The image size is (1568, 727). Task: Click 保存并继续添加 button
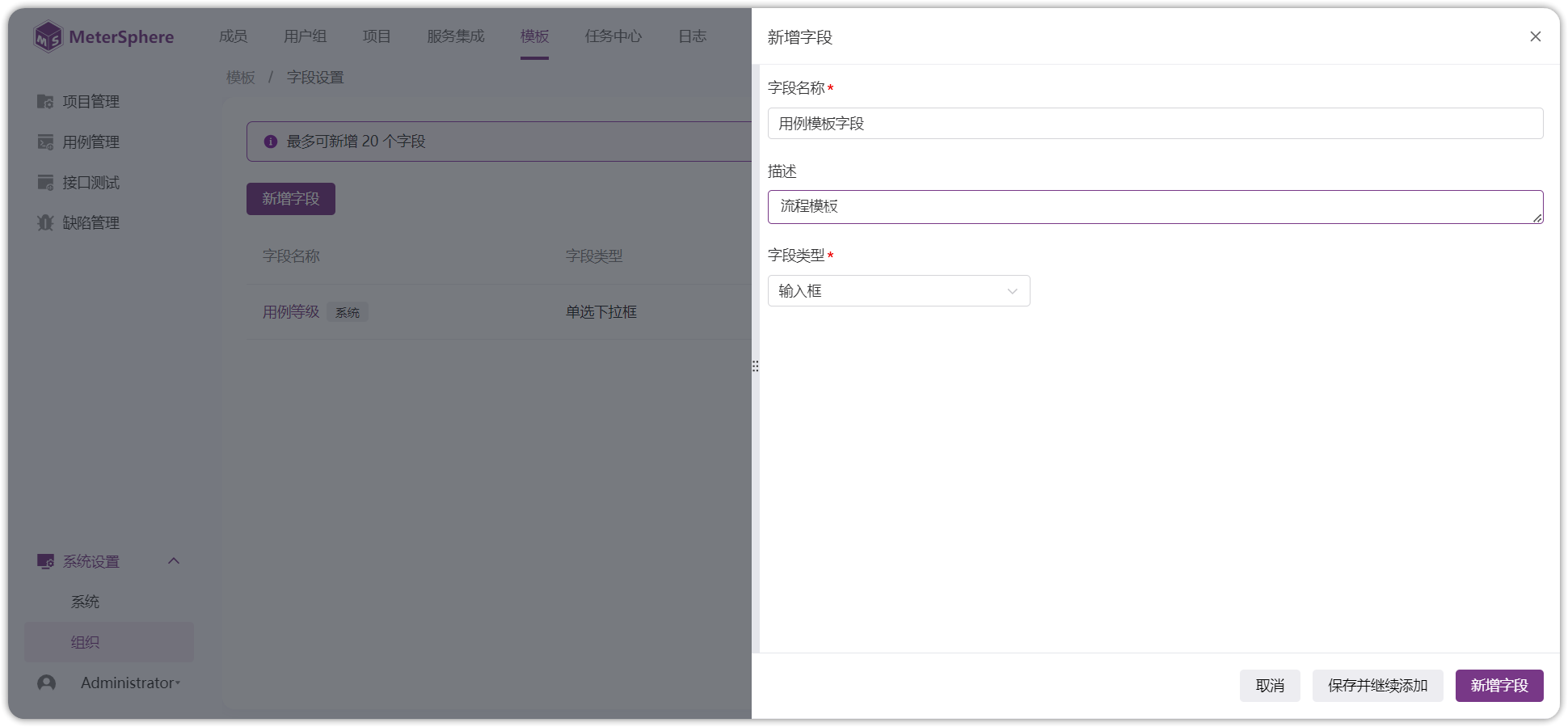pyautogui.click(x=1377, y=686)
